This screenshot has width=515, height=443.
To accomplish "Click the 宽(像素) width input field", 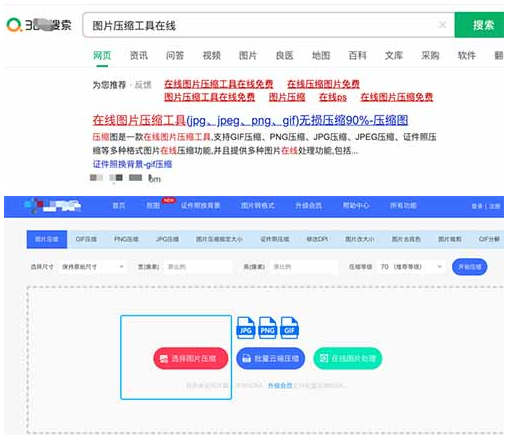I will coord(198,267).
